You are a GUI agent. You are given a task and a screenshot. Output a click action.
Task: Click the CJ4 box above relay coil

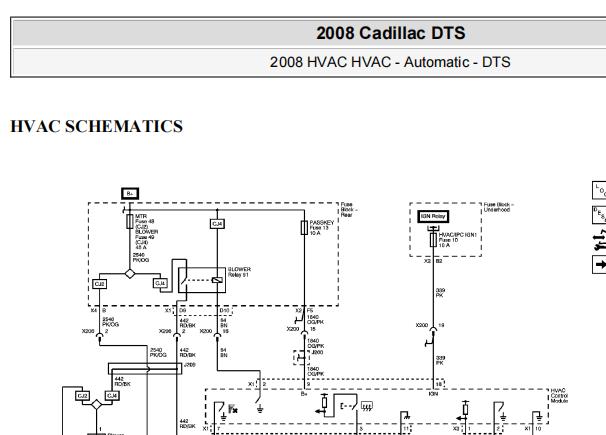tap(217, 224)
